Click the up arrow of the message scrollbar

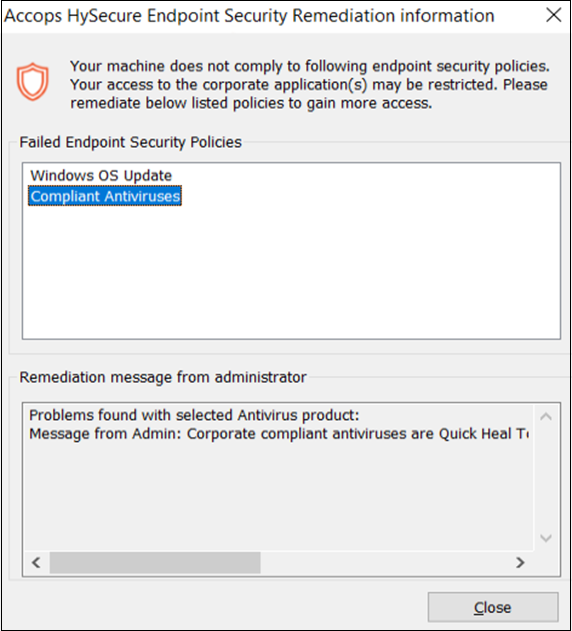click(546, 417)
